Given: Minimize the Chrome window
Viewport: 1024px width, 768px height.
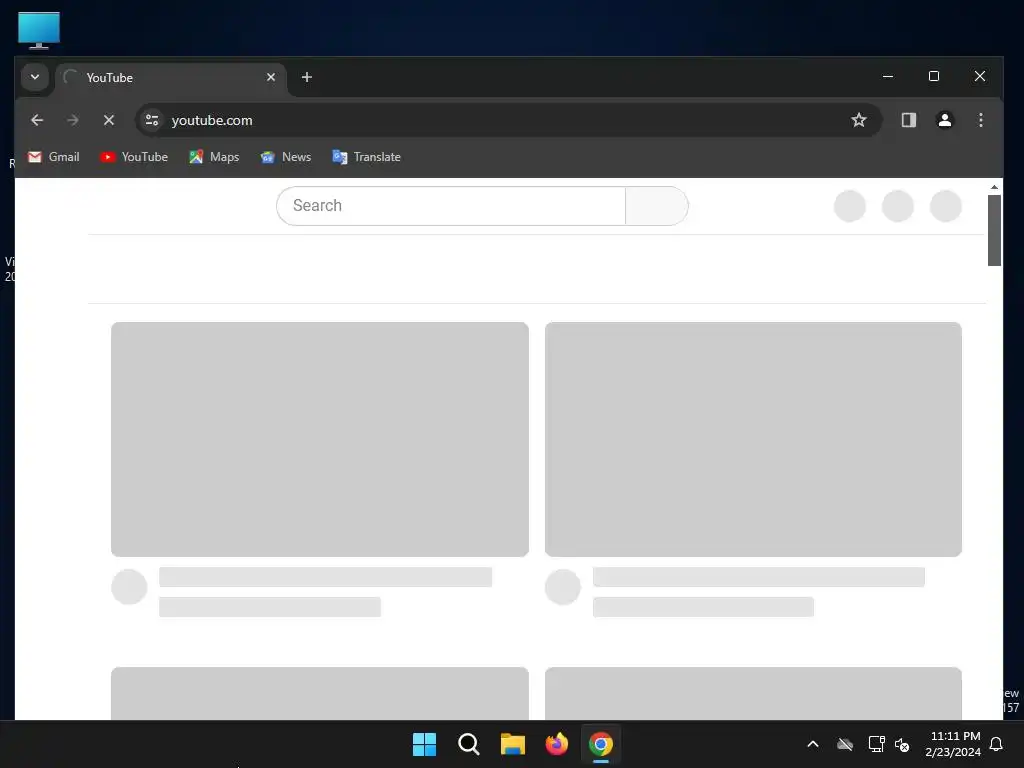Looking at the screenshot, I should pyautogui.click(x=888, y=76).
